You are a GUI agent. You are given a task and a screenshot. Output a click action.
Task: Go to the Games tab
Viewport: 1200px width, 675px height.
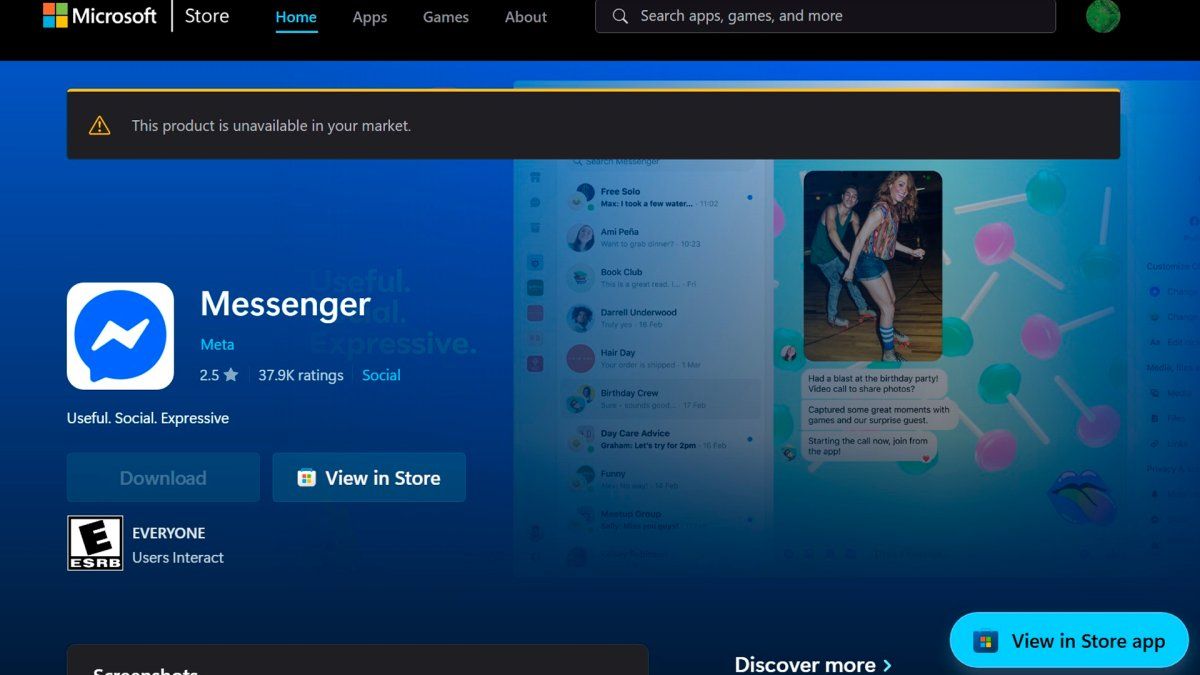[445, 17]
